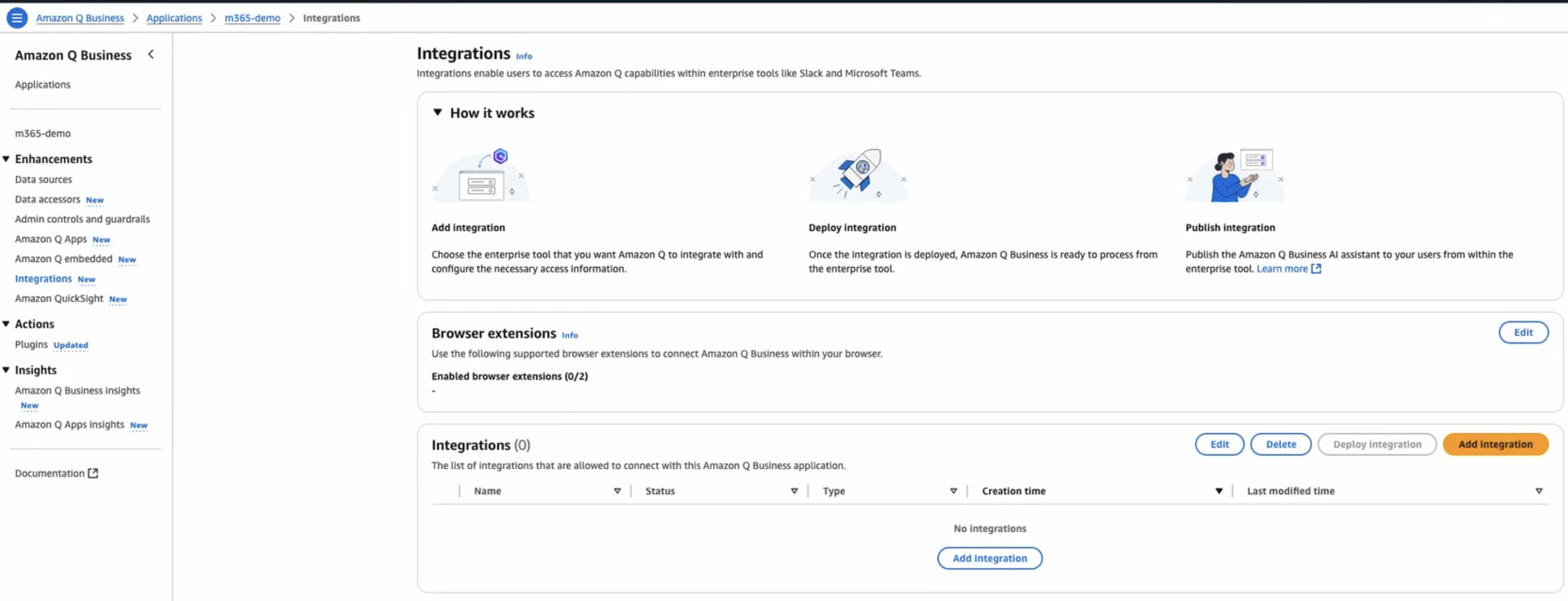The image size is (1568, 601).
Task: Click the orange Add integration button
Action: click(1495, 444)
